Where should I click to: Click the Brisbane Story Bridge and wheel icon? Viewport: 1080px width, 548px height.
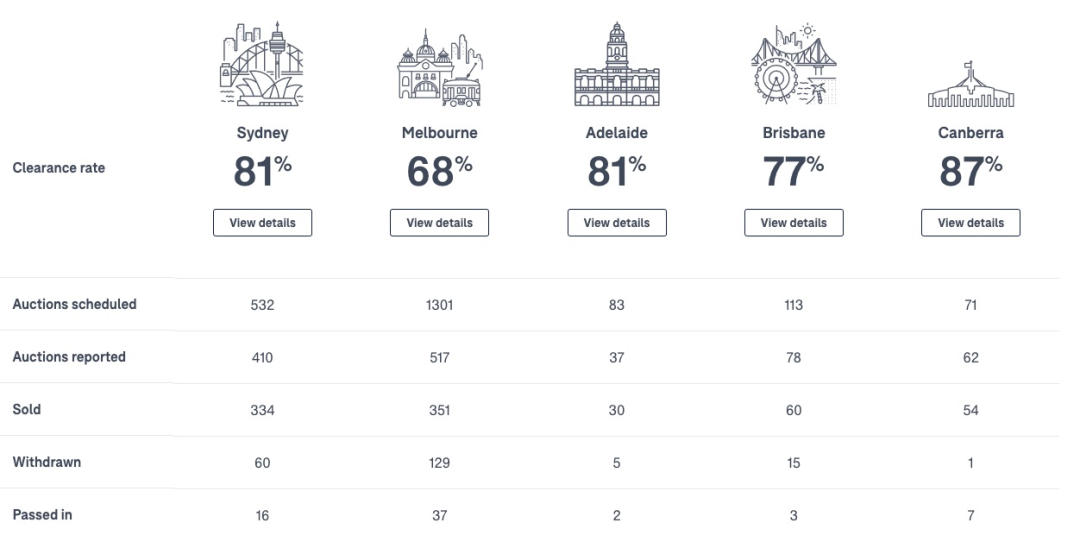pyautogui.click(x=793, y=64)
